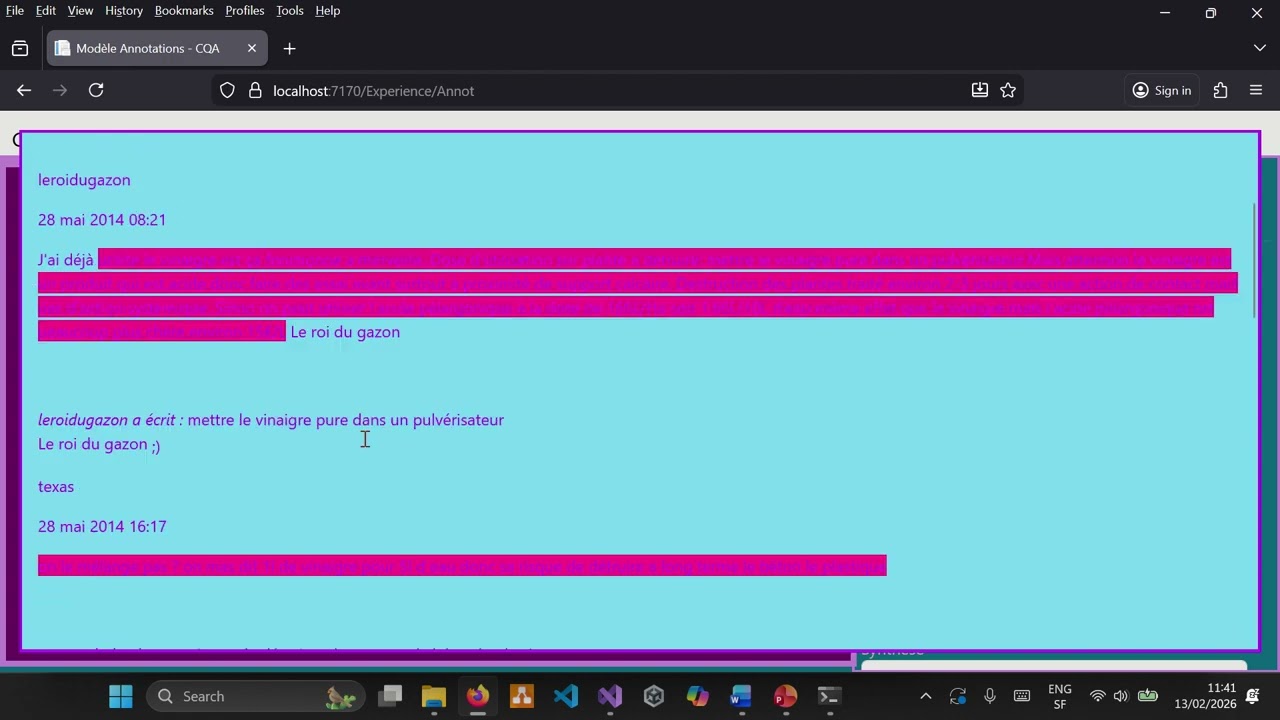Open the Help menu
The width and height of the screenshot is (1280, 720).
(x=328, y=10)
